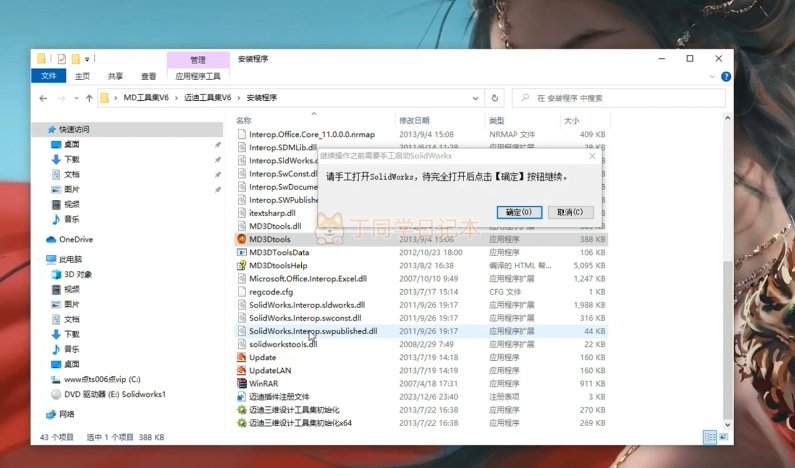
Task: Click the MD3DToolsData application icon
Action: coord(241,253)
